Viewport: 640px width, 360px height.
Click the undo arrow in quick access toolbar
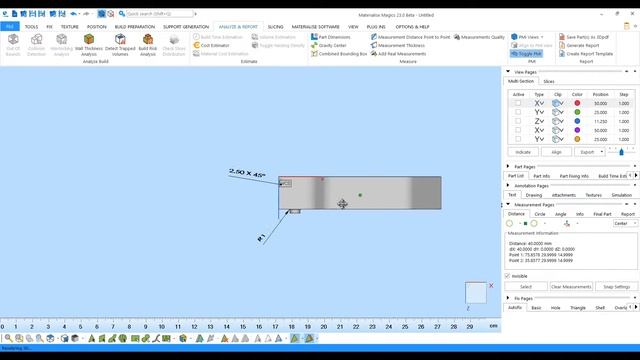point(73,14)
